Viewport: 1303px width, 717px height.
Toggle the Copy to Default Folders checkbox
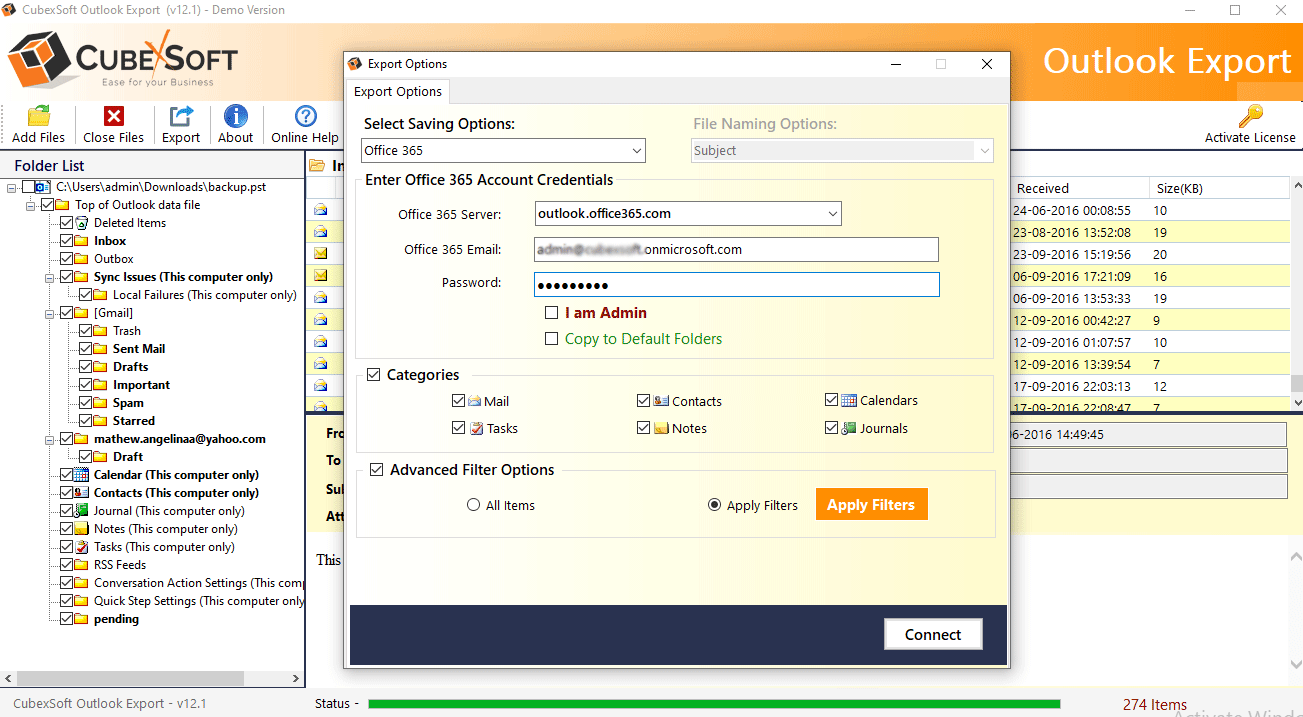pyautogui.click(x=551, y=339)
